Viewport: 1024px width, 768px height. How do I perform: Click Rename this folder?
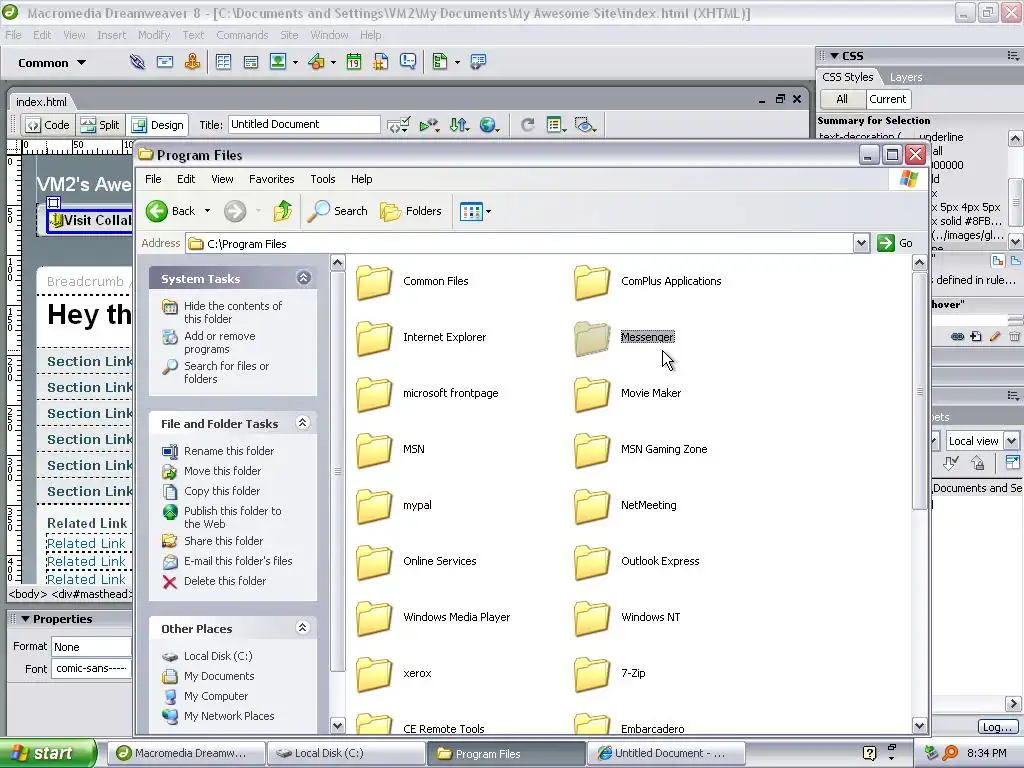click(229, 451)
